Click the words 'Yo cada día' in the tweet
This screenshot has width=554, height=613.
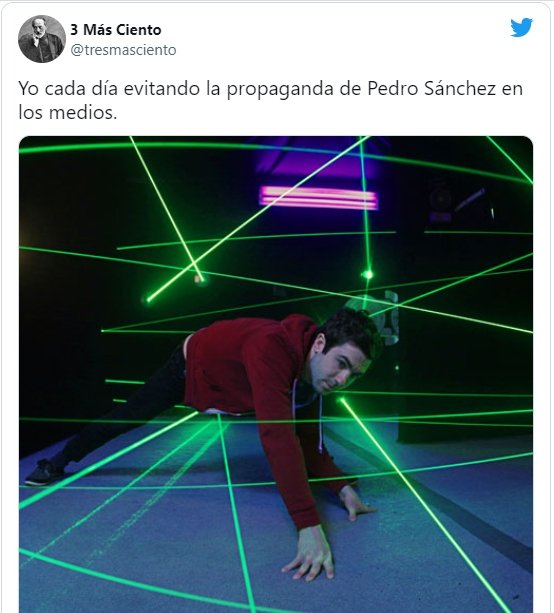coord(68,89)
